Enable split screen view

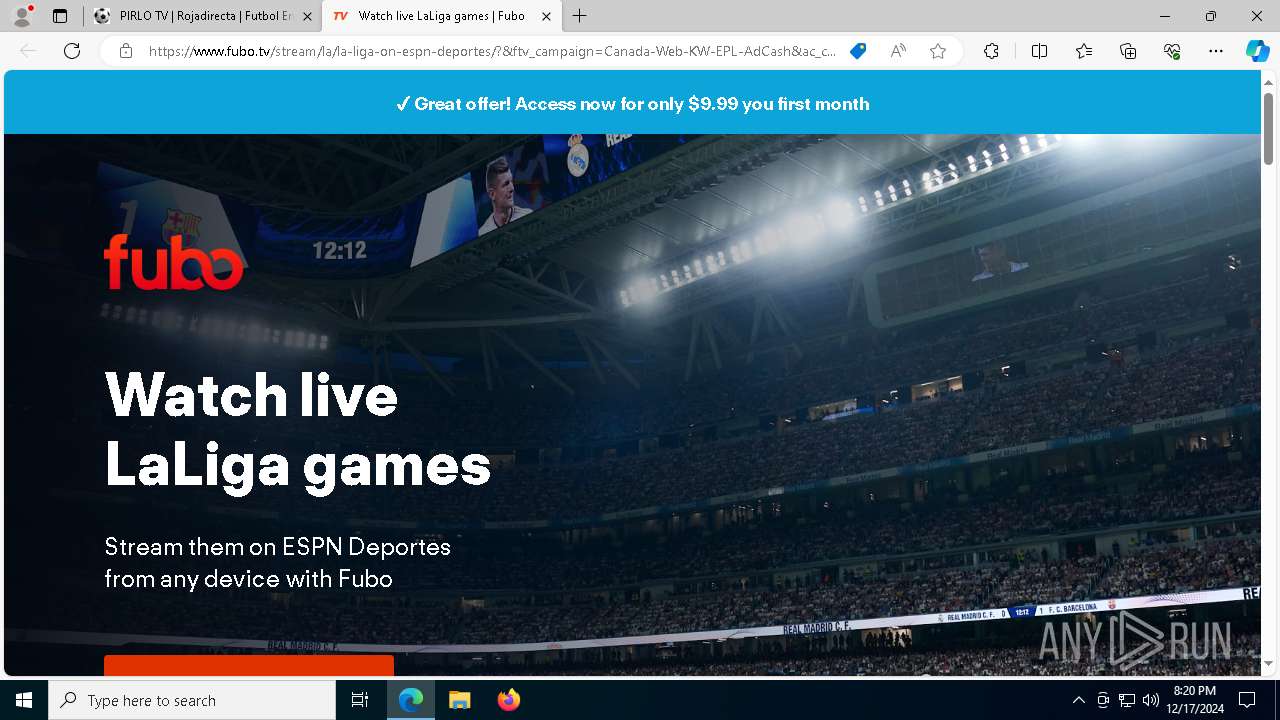point(1039,51)
